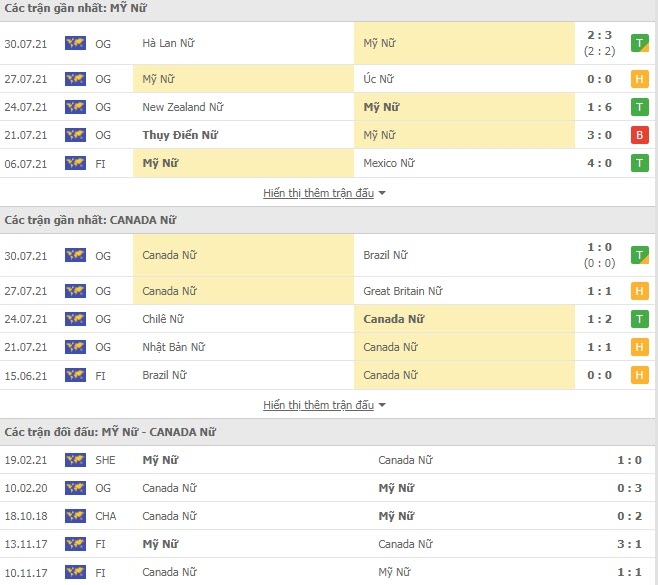This screenshot has width=658, height=585.
Task: Click the 3 : 1 score of the 13.11.17 match
Action: [629, 544]
